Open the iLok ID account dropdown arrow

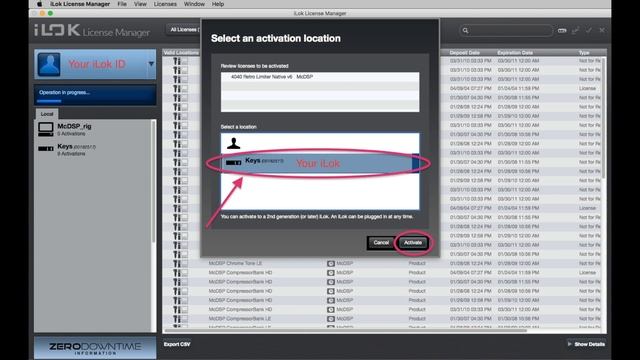[151, 64]
